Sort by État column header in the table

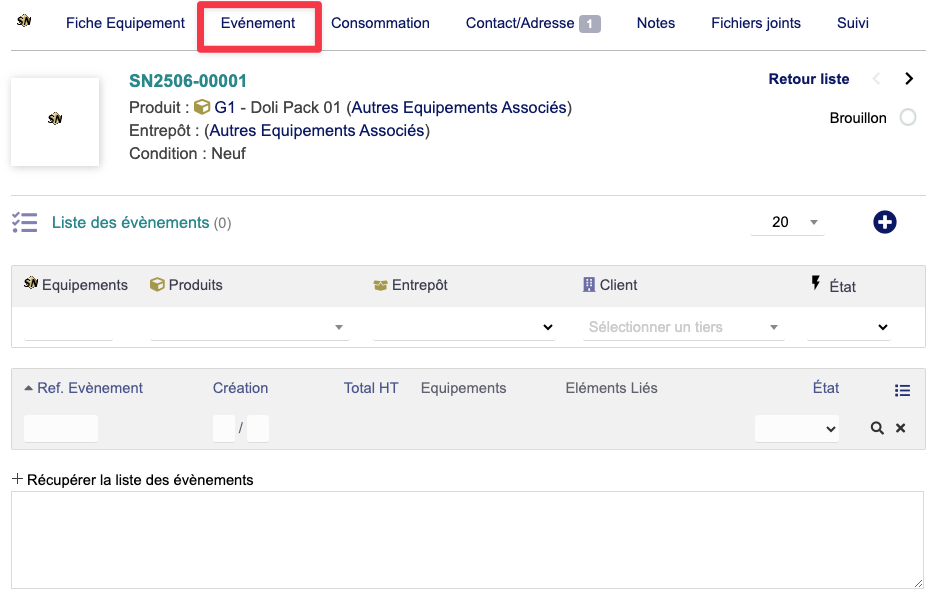[x=826, y=388]
